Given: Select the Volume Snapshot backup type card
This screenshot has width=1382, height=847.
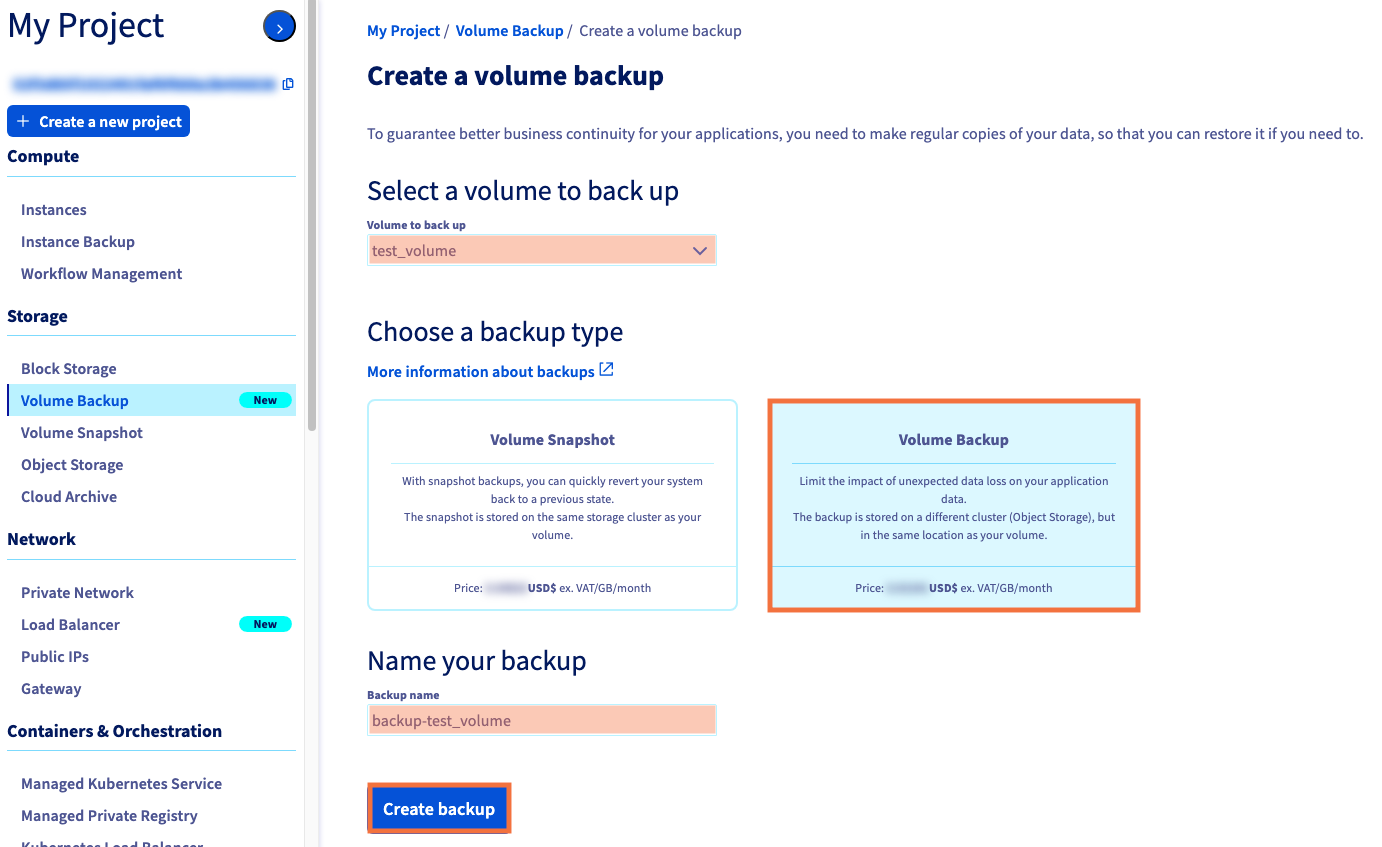Looking at the screenshot, I should (552, 505).
